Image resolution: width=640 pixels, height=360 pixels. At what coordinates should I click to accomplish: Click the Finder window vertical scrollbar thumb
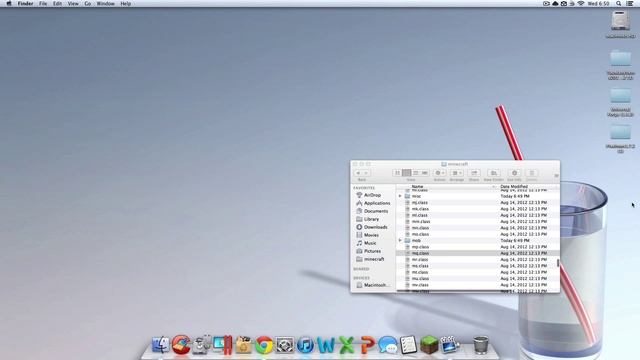558,263
